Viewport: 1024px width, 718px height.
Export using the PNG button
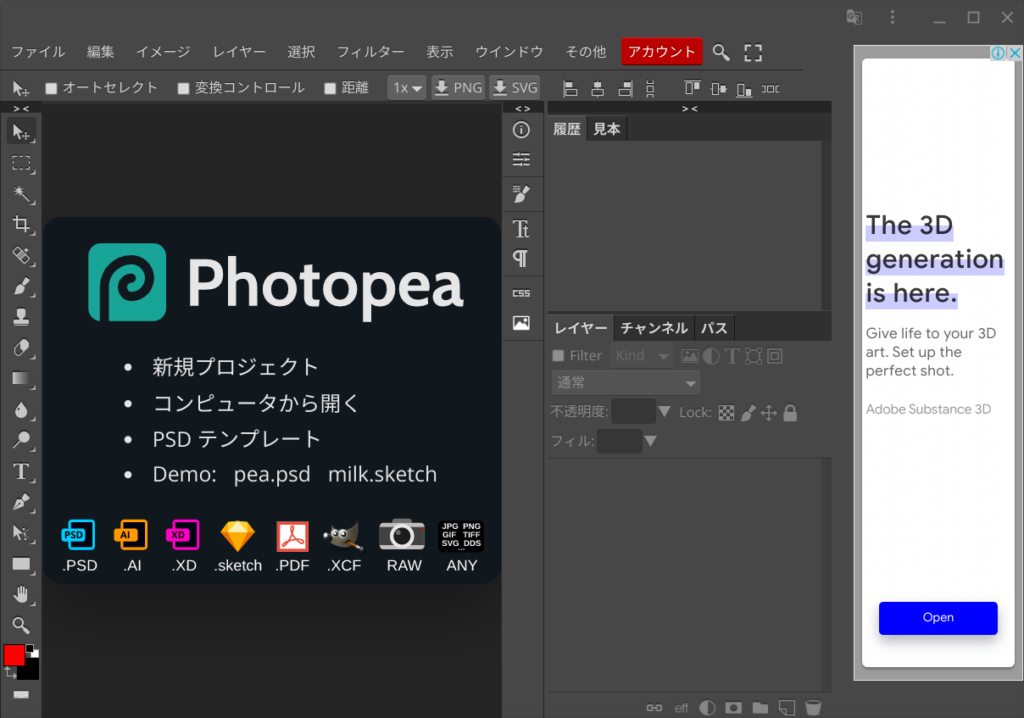click(458, 88)
